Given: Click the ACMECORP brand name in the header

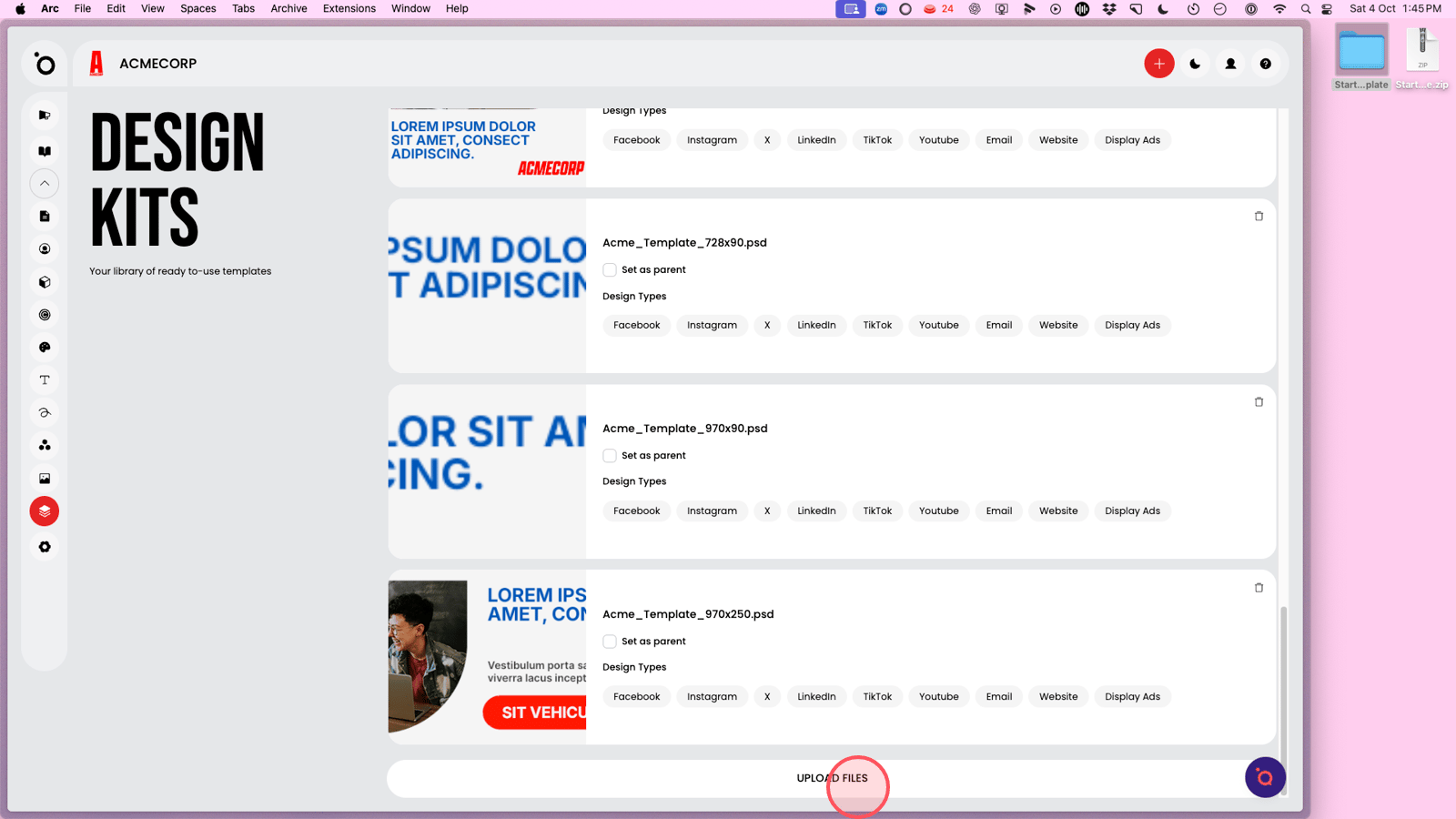Looking at the screenshot, I should [x=158, y=64].
